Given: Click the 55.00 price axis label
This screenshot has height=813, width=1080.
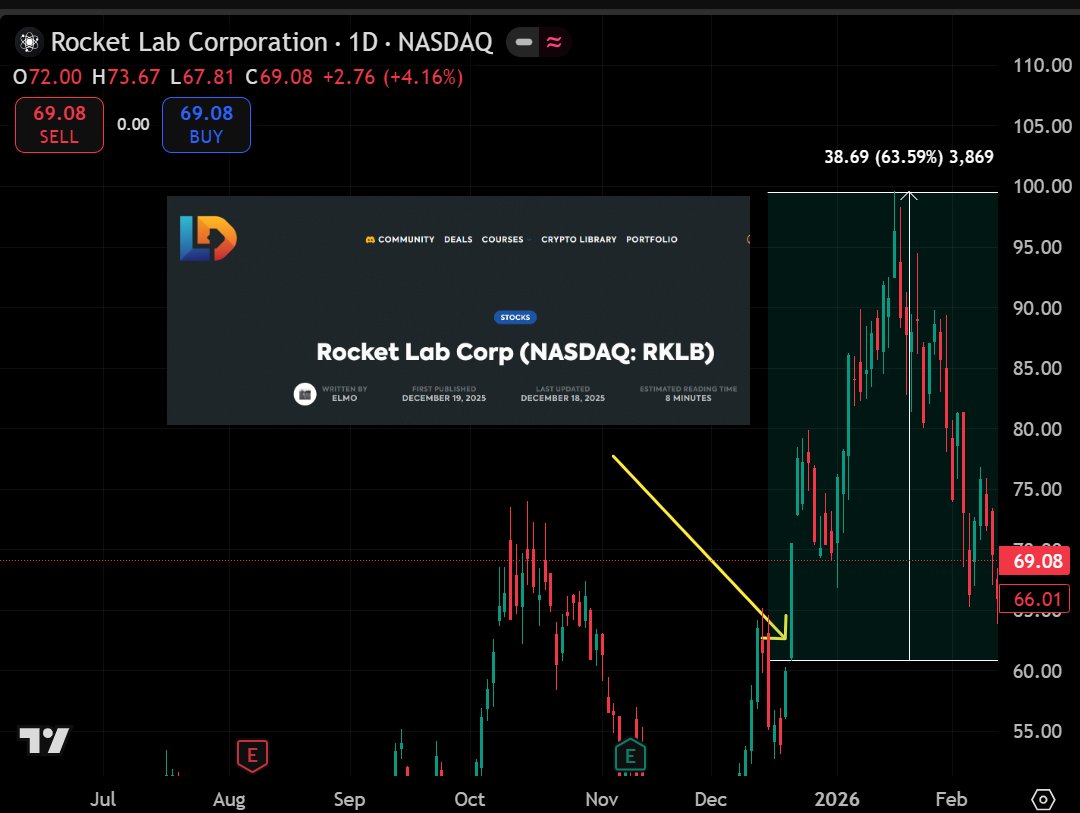Looking at the screenshot, I should (1037, 731).
